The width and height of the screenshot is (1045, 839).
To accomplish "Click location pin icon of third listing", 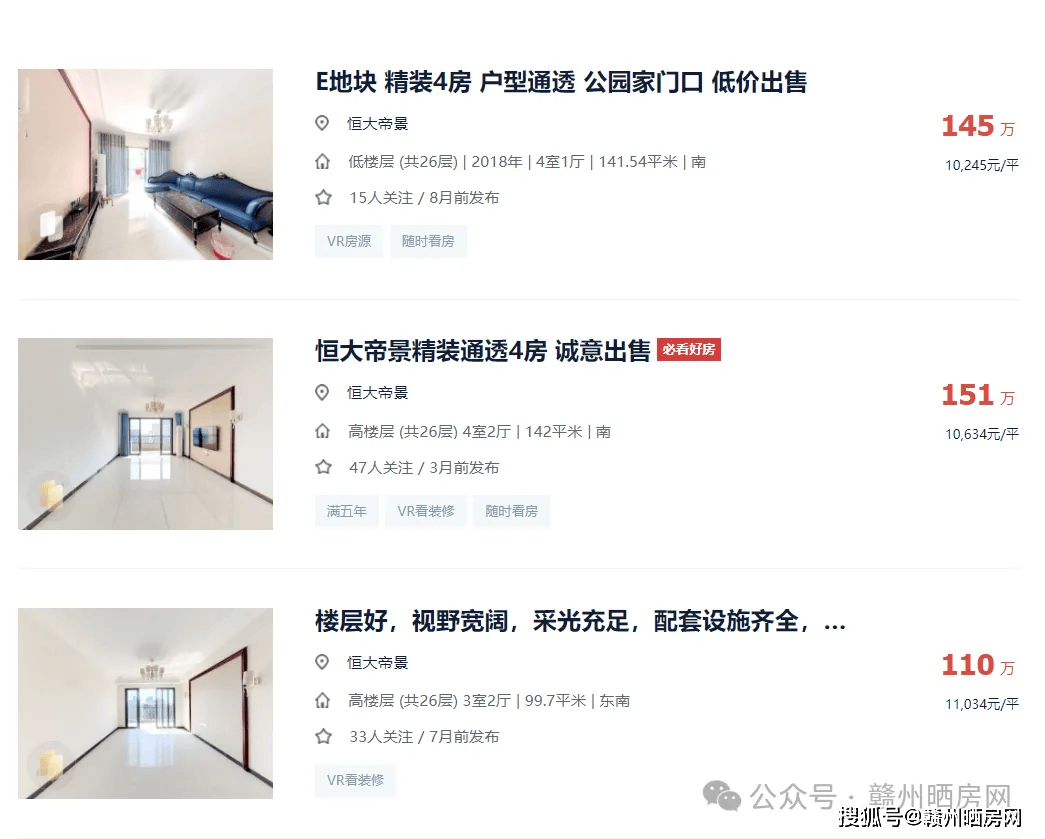I will (x=322, y=662).
